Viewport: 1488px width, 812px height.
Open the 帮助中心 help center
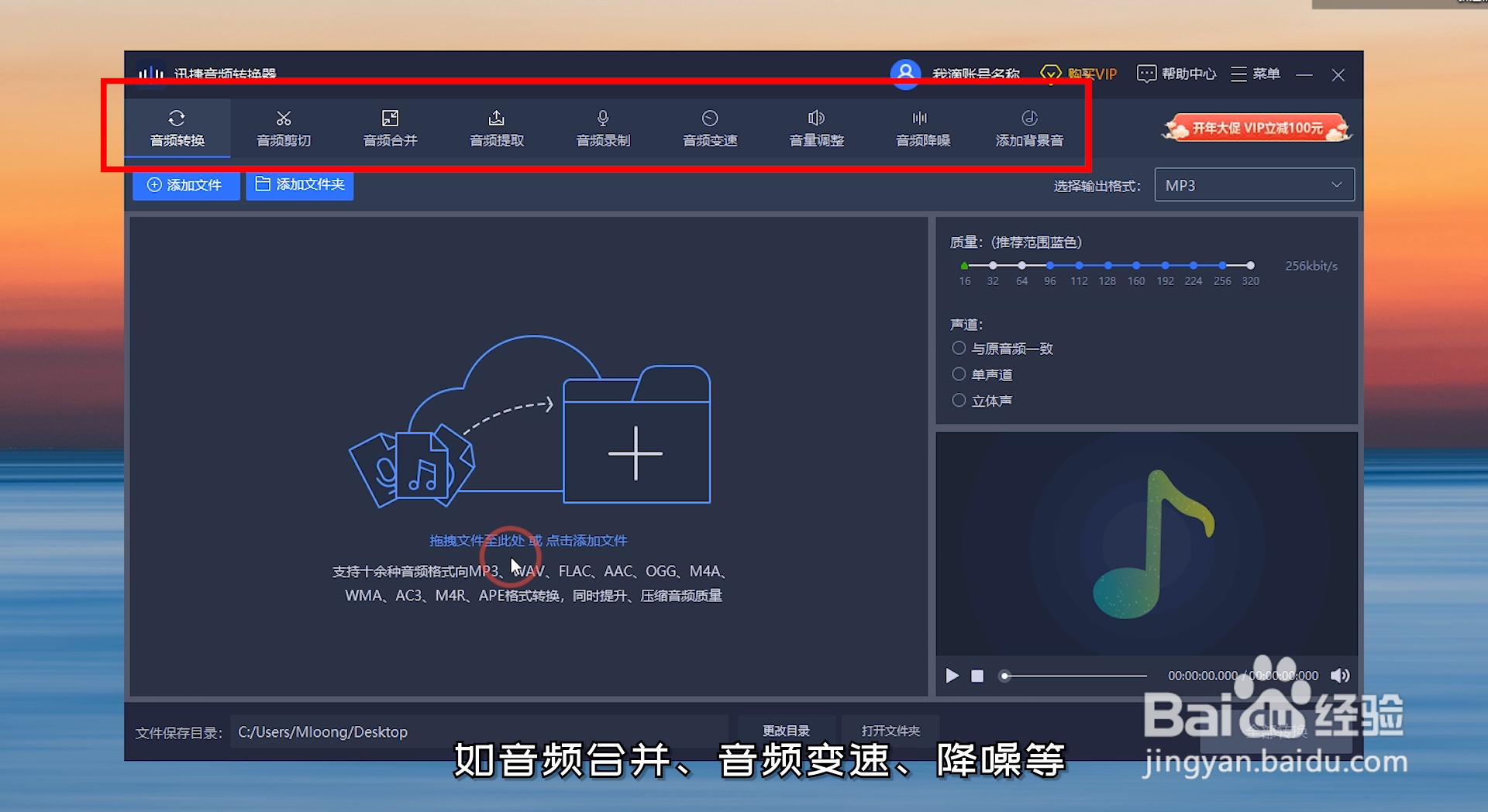(1176, 74)
